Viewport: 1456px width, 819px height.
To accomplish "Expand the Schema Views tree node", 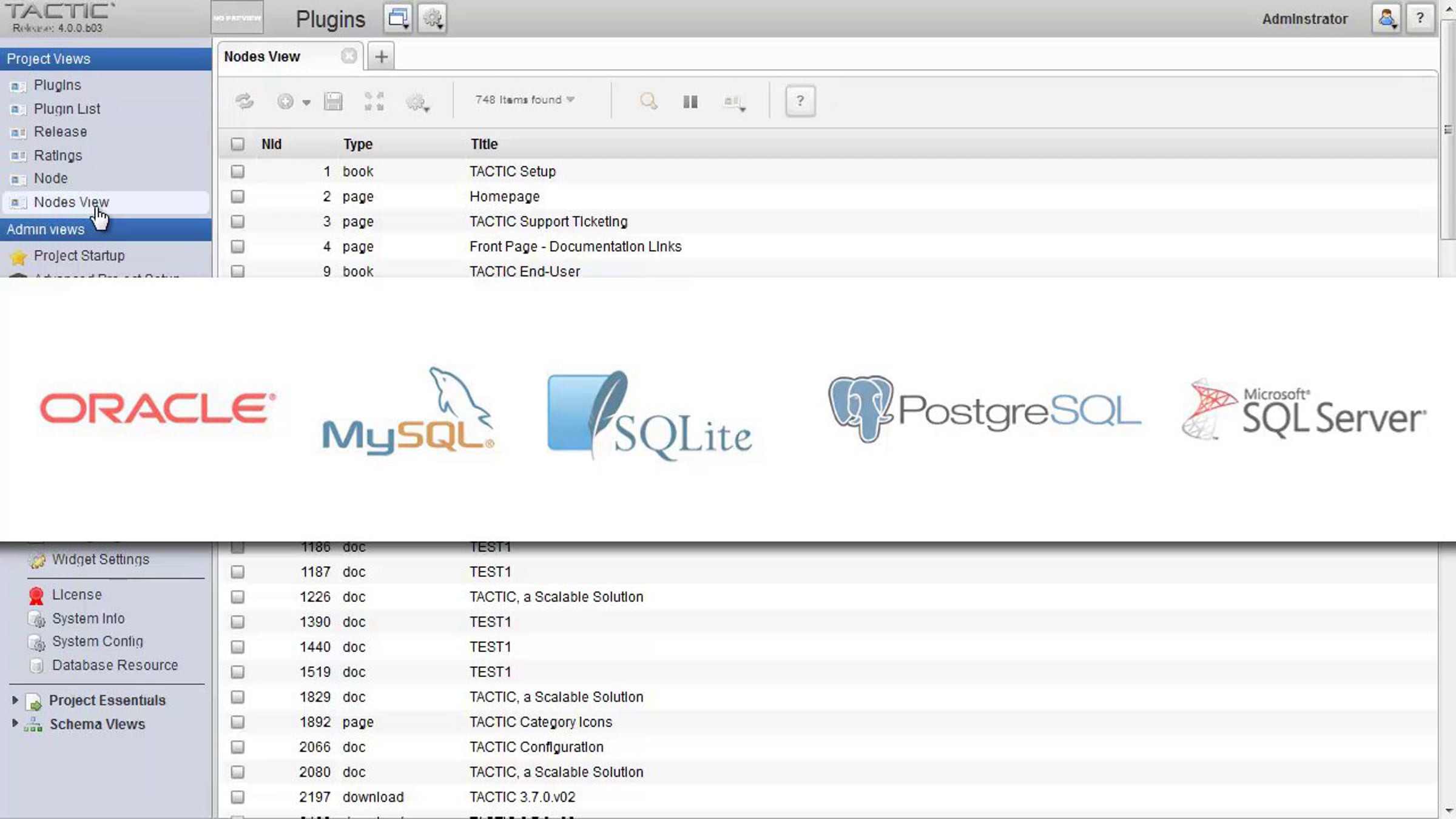I will [15, 723].
